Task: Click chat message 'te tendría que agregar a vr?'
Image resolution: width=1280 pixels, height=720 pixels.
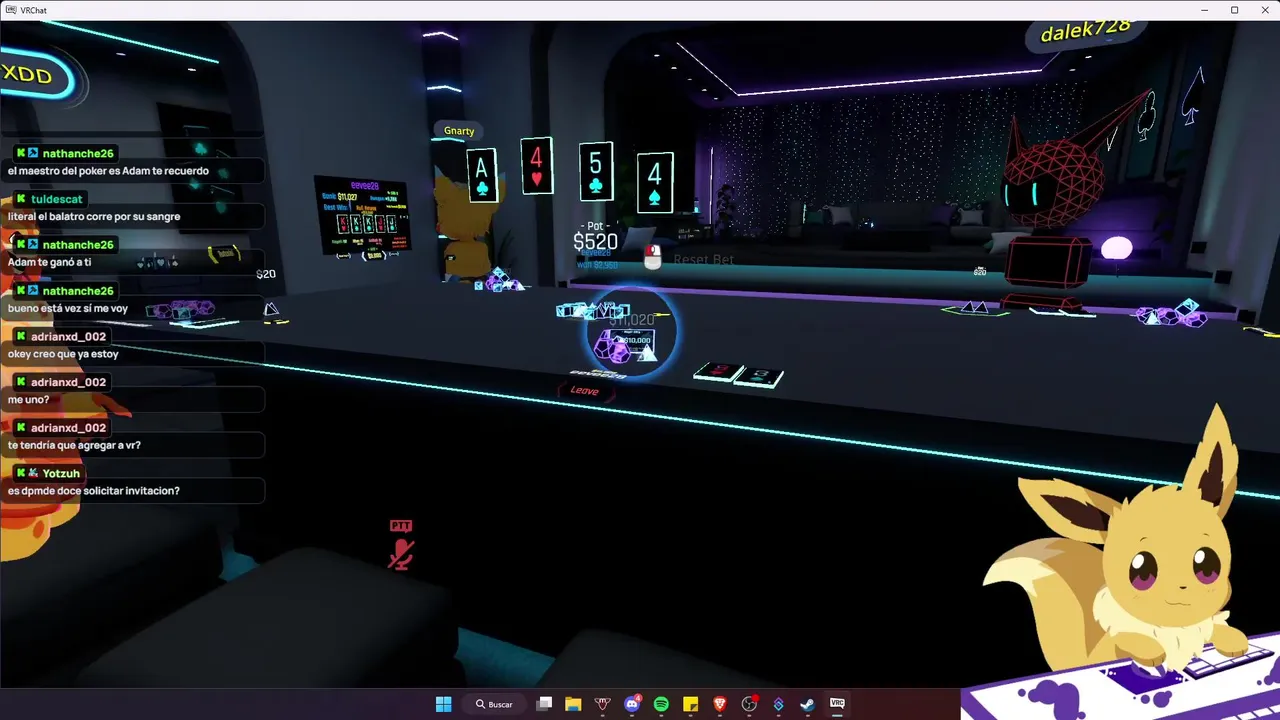Action: click(x=74, y=445)
